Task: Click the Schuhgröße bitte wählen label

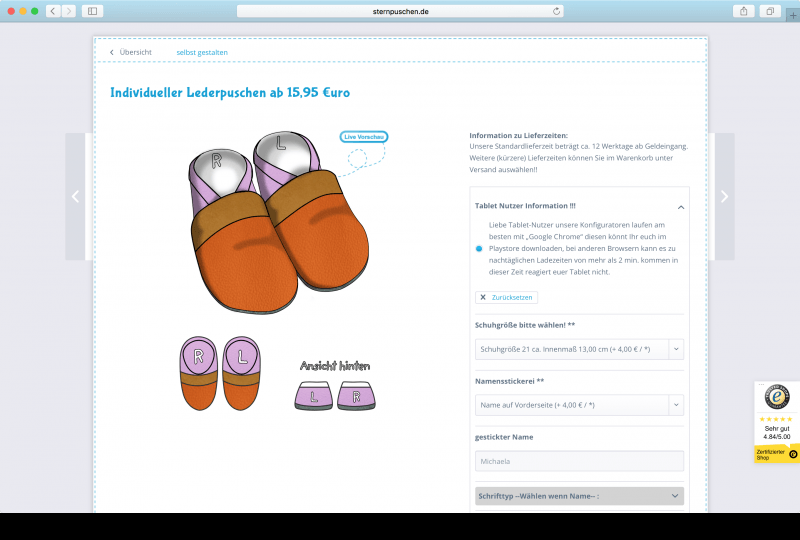Action: click(x=525, y=325)
